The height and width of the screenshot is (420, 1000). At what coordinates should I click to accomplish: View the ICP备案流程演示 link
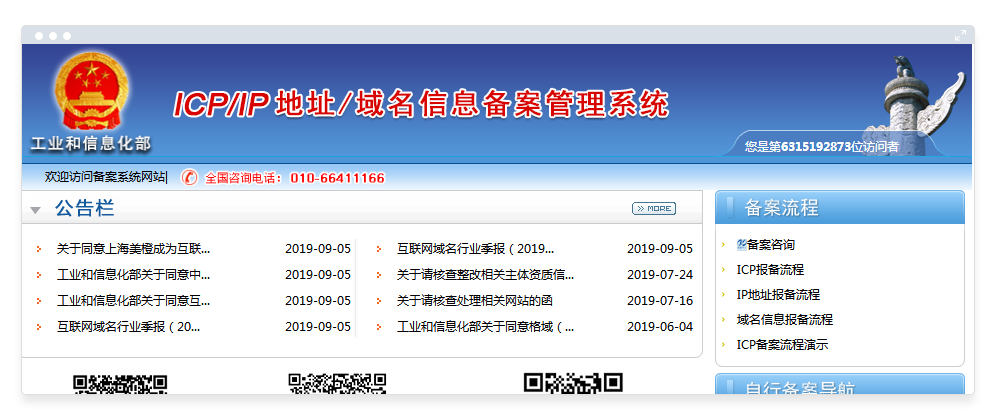[x=782, y=345]
